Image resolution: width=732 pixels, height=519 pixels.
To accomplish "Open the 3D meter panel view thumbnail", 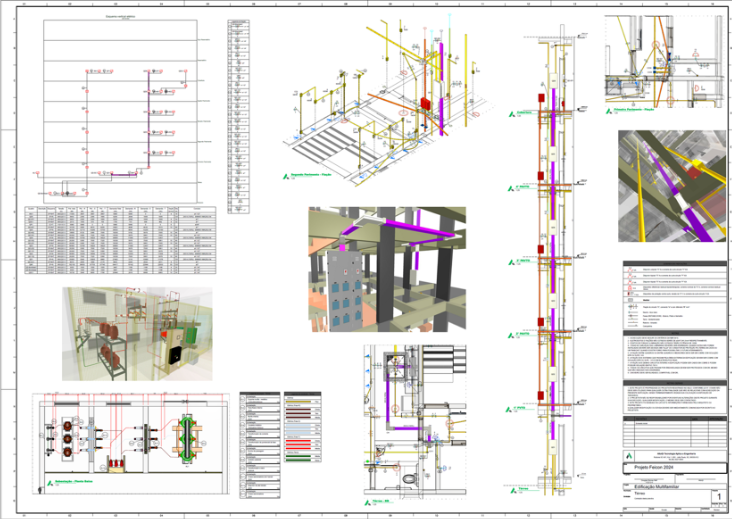I will [x=386, y=269].
